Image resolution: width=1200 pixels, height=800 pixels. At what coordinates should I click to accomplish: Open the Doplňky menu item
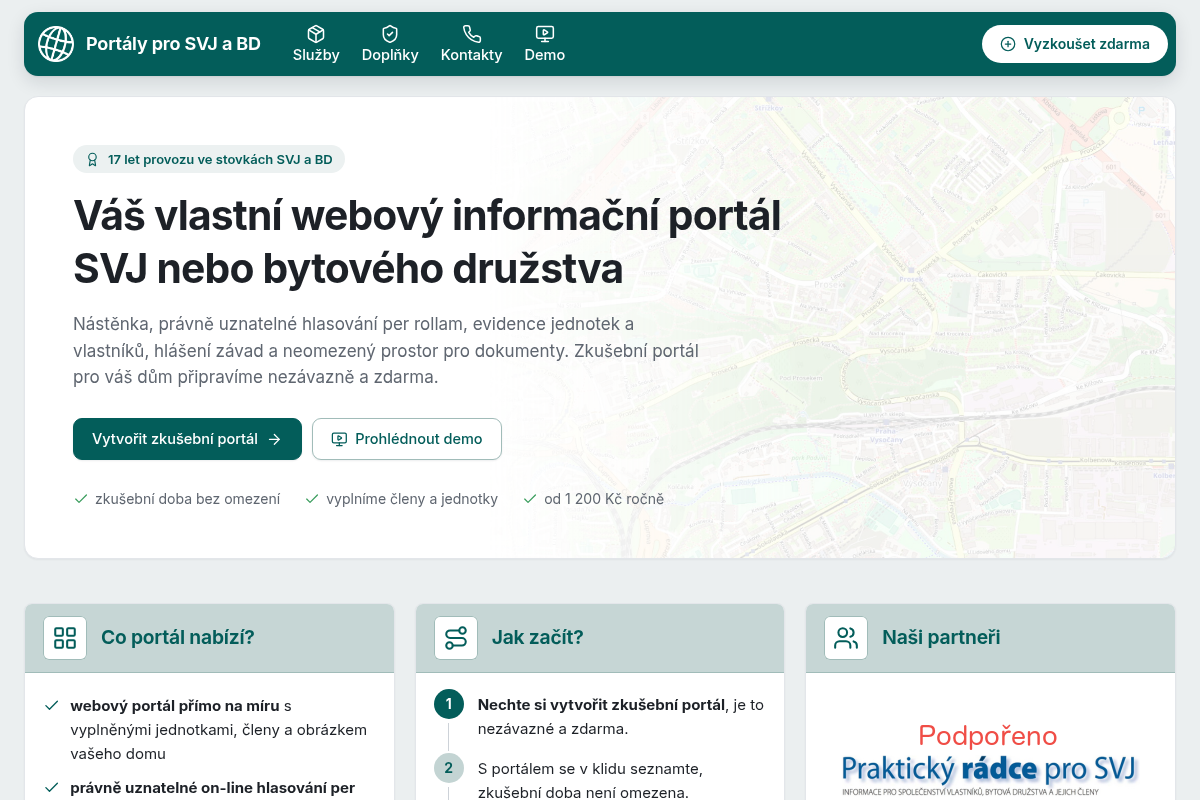[390, 44]
